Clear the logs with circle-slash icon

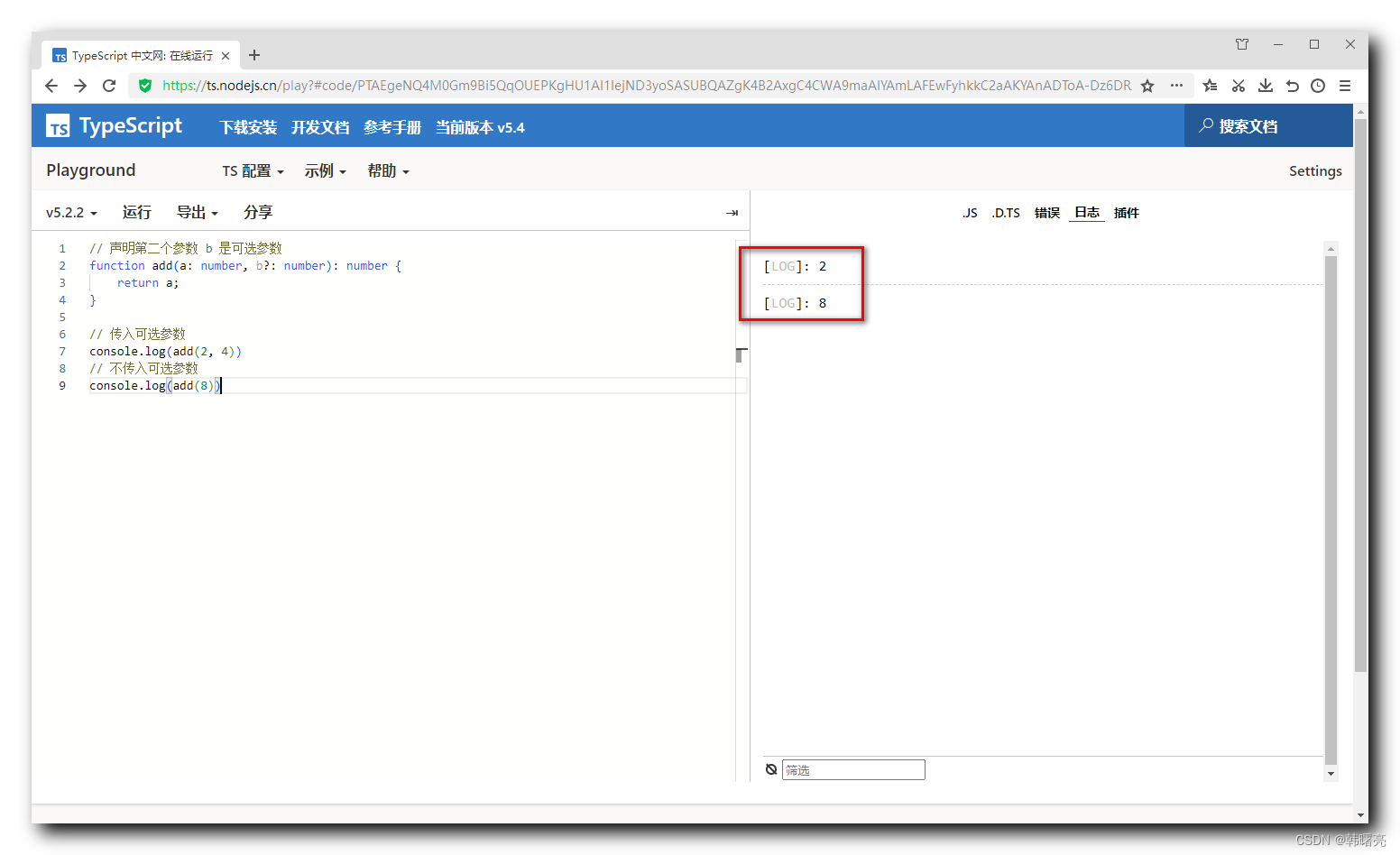pyautogui.click(x=771, y=769)
